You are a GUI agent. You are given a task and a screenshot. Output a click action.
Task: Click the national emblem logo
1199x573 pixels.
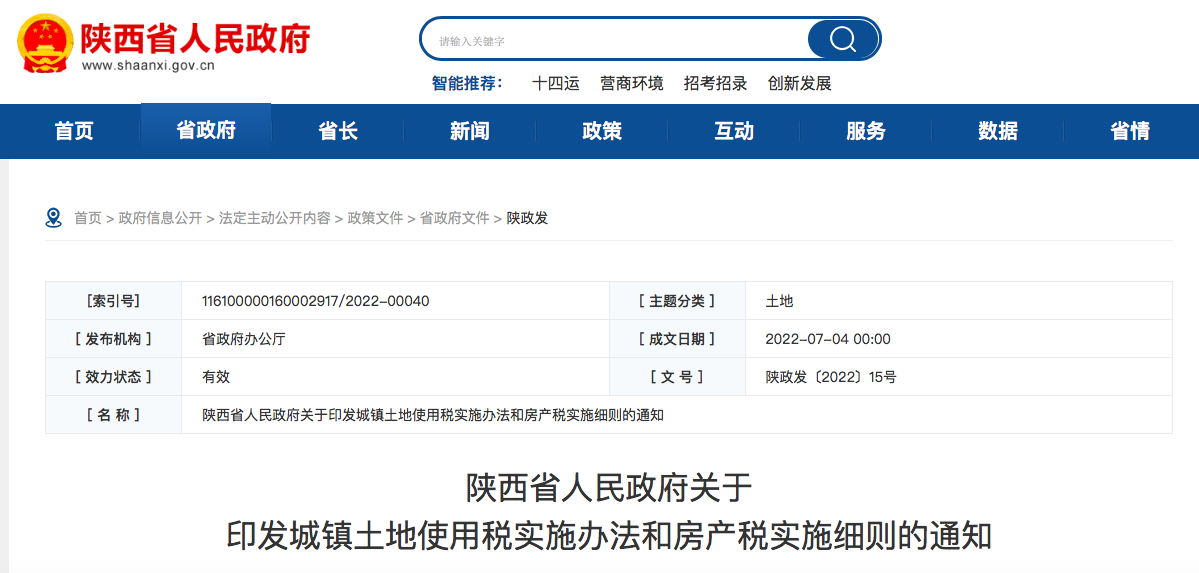click(44, 45)
